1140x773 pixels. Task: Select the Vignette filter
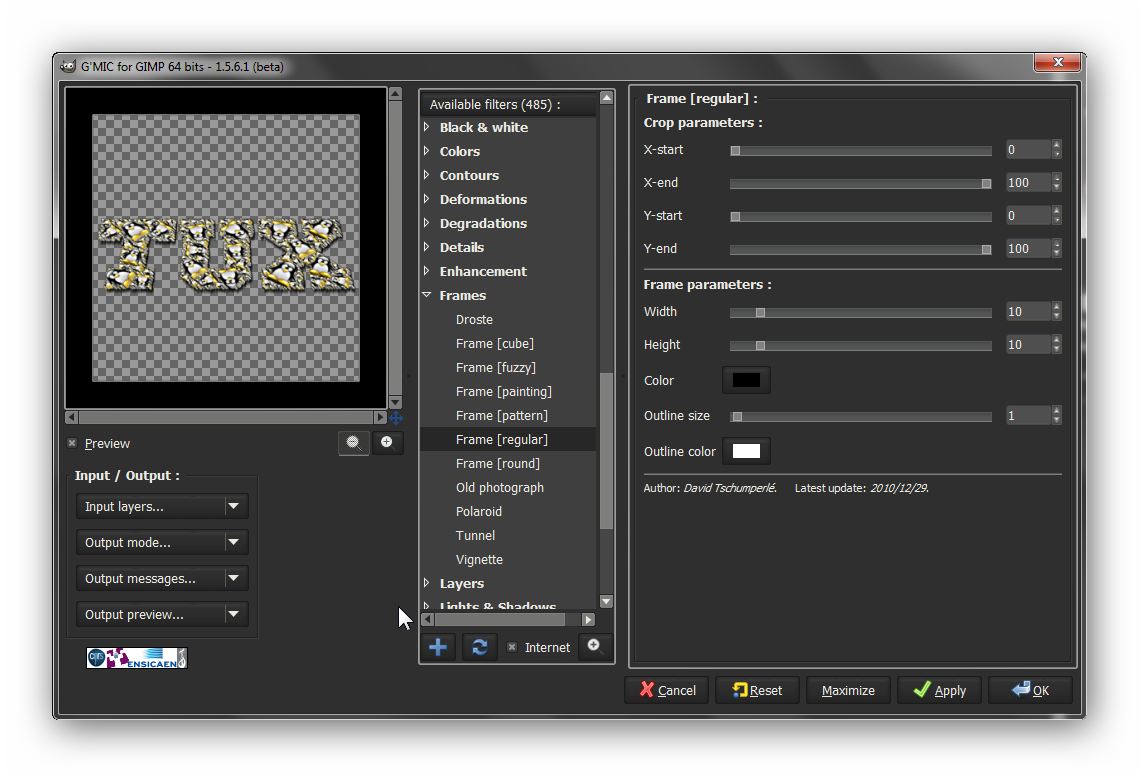click(x=479, y=559)
